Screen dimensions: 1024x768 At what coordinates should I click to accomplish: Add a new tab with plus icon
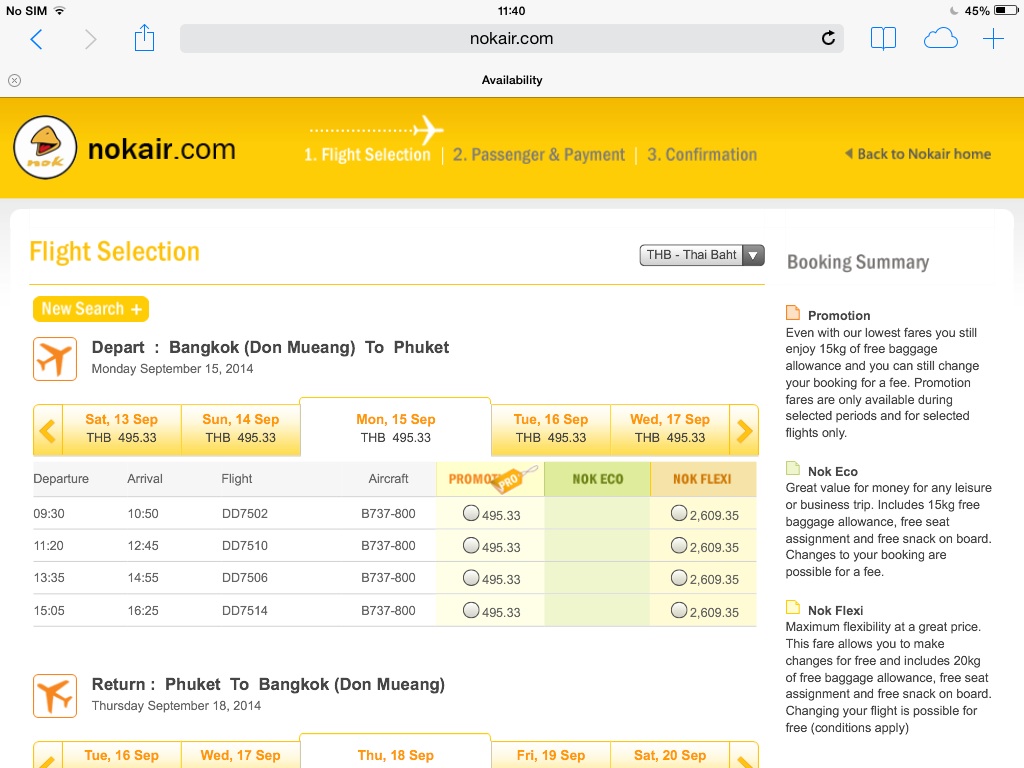point(993,39)
